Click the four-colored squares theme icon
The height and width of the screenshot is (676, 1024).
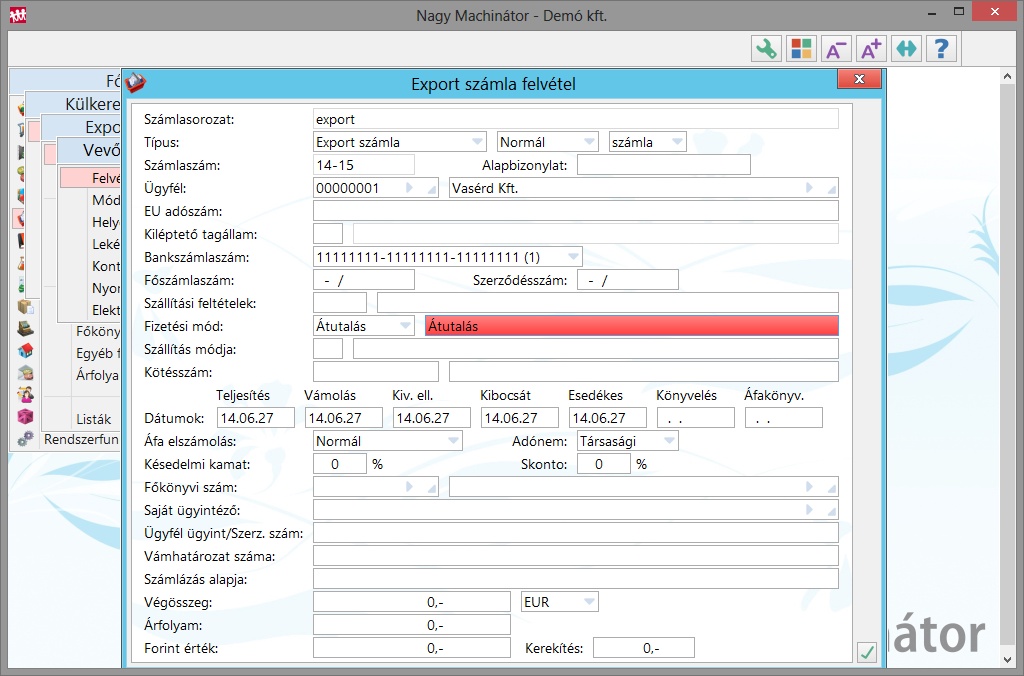[x=801, y=49]
